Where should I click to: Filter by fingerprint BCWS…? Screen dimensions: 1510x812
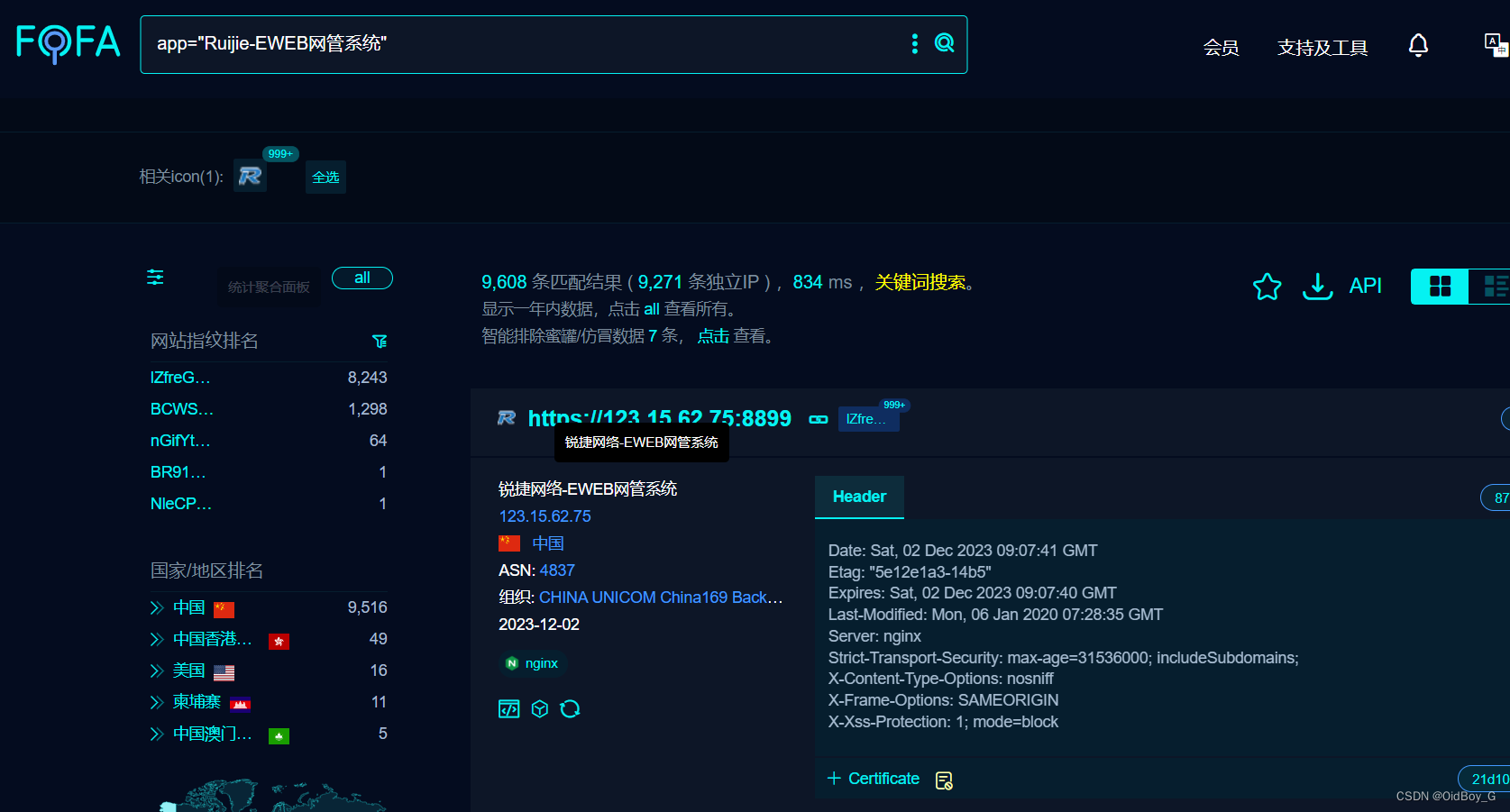(x=181, y=409)
